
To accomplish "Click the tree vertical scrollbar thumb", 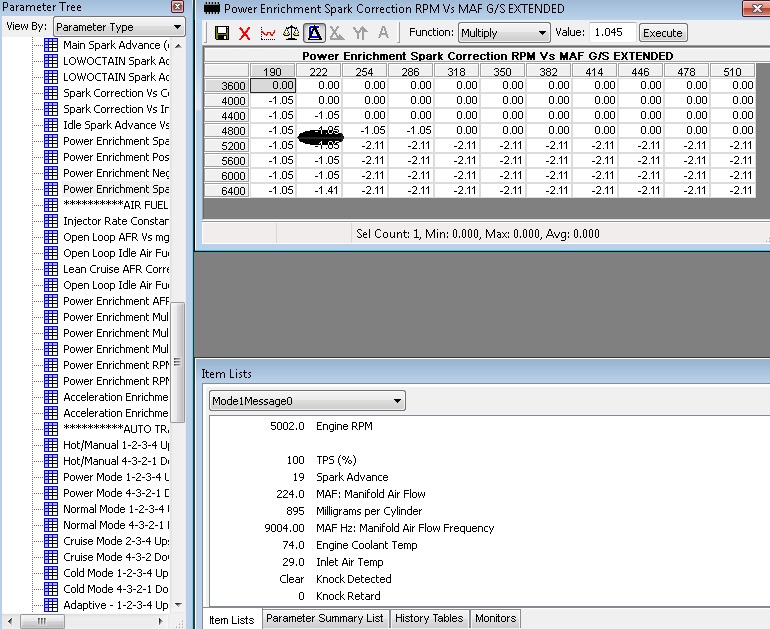I will (177, 362).
